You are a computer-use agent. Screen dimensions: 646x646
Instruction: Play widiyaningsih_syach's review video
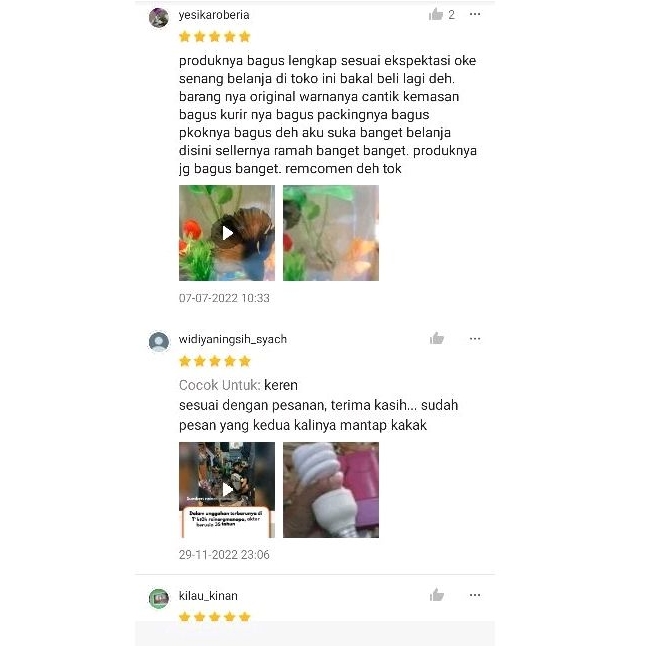click(227, 490)
